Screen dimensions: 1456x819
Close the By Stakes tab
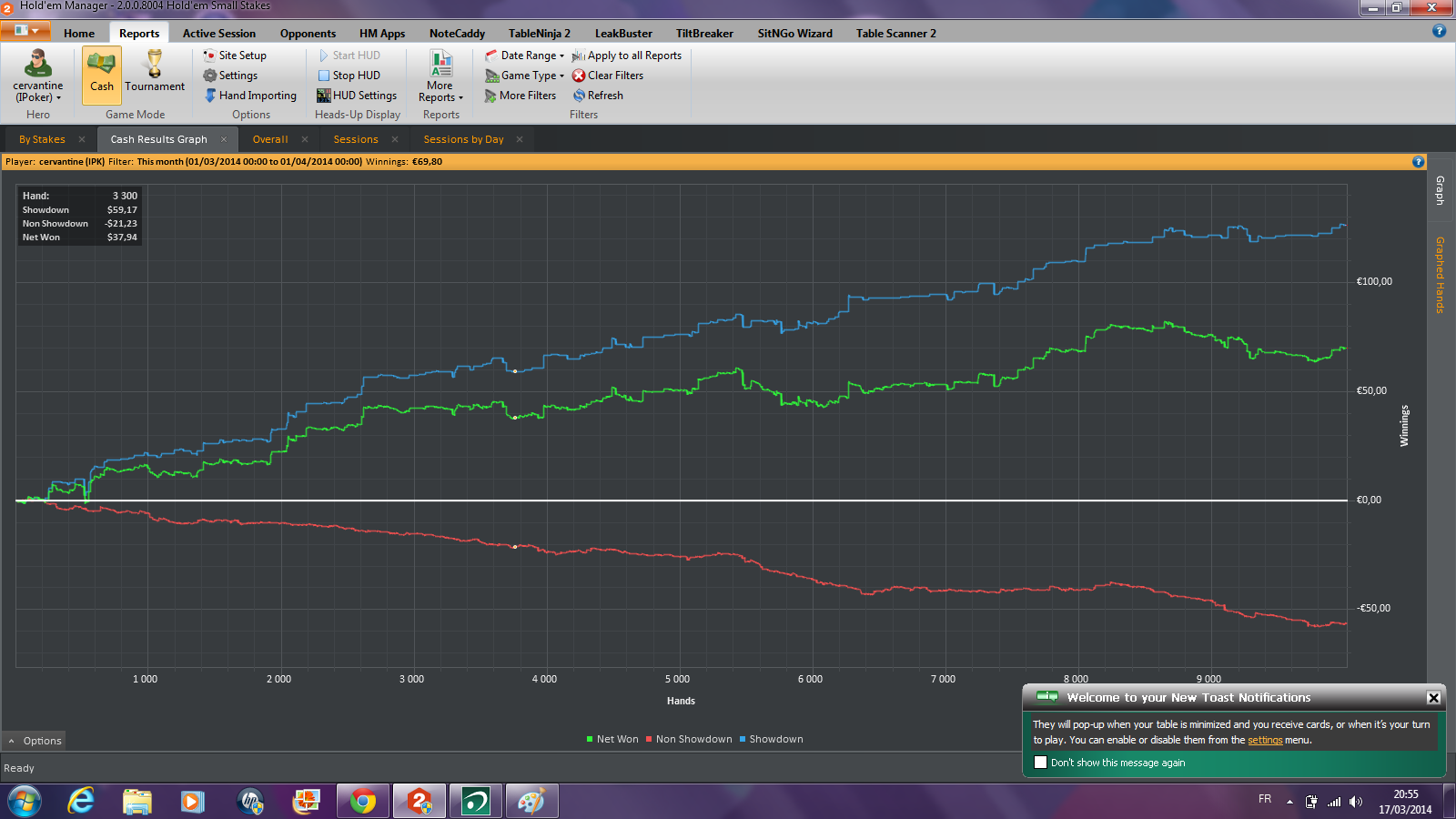coord(82,139)
